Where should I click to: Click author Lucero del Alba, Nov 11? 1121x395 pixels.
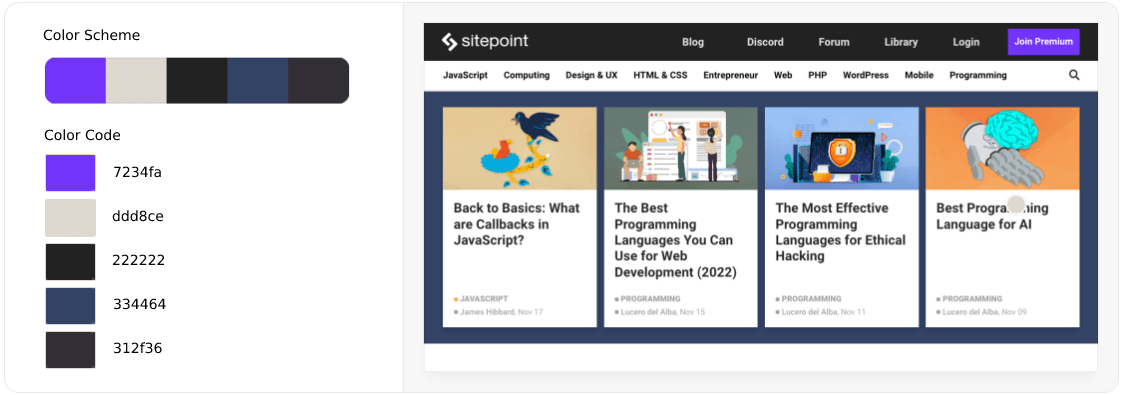tap(824, 312)
